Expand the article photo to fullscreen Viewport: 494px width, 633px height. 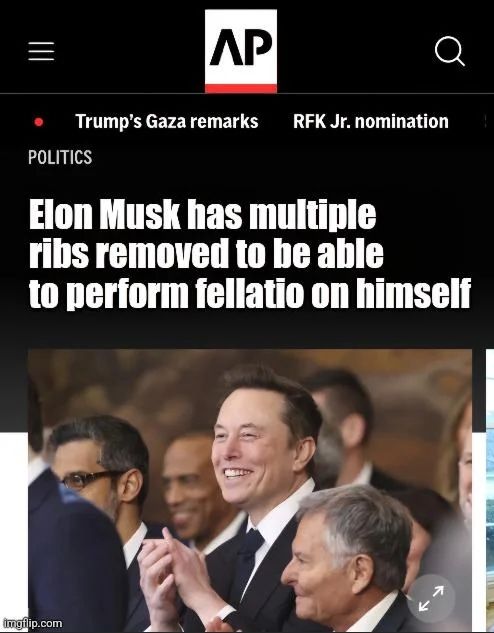pyautogui.click(x=431, y=598)
